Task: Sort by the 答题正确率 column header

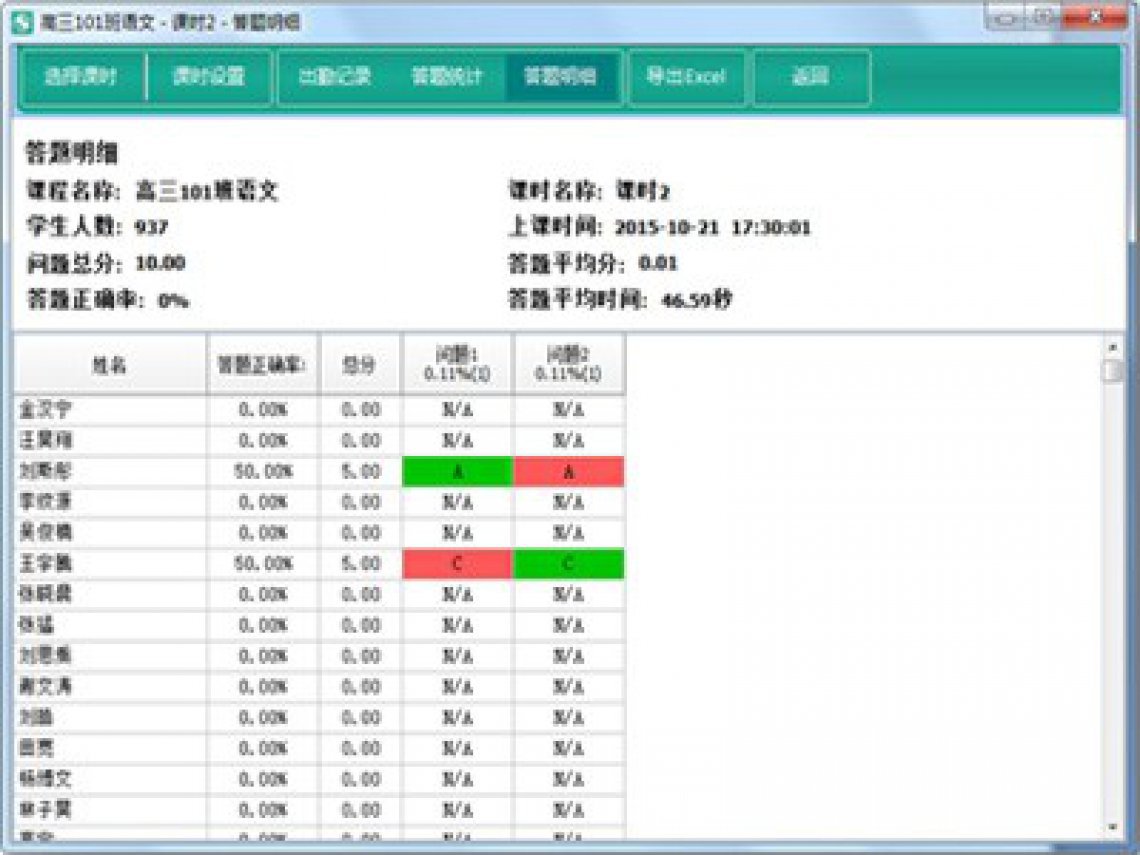Action: point(262,366)
